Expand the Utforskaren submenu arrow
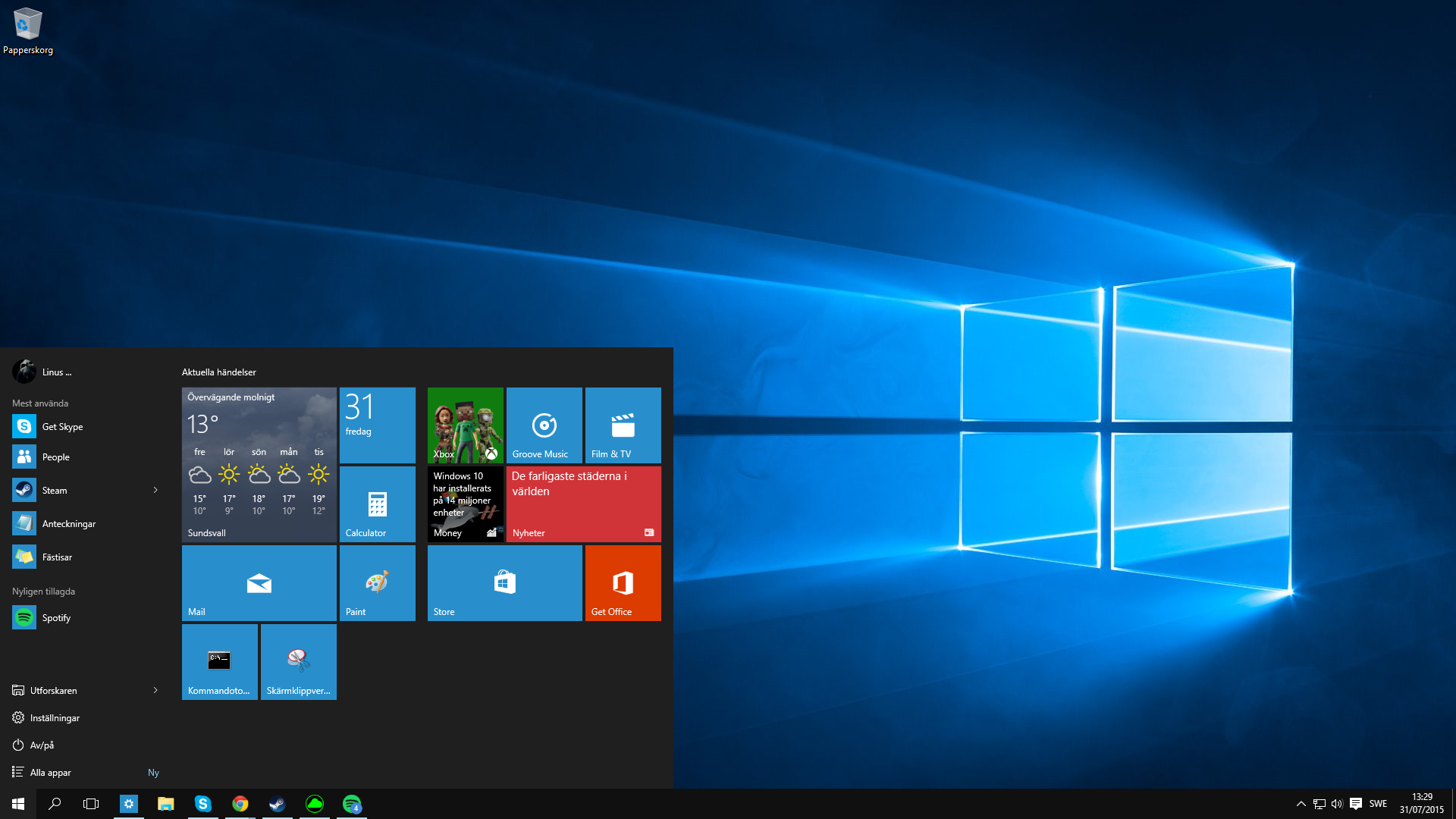This screenshot has height=819, width=1456. click(x=155, y=691)
